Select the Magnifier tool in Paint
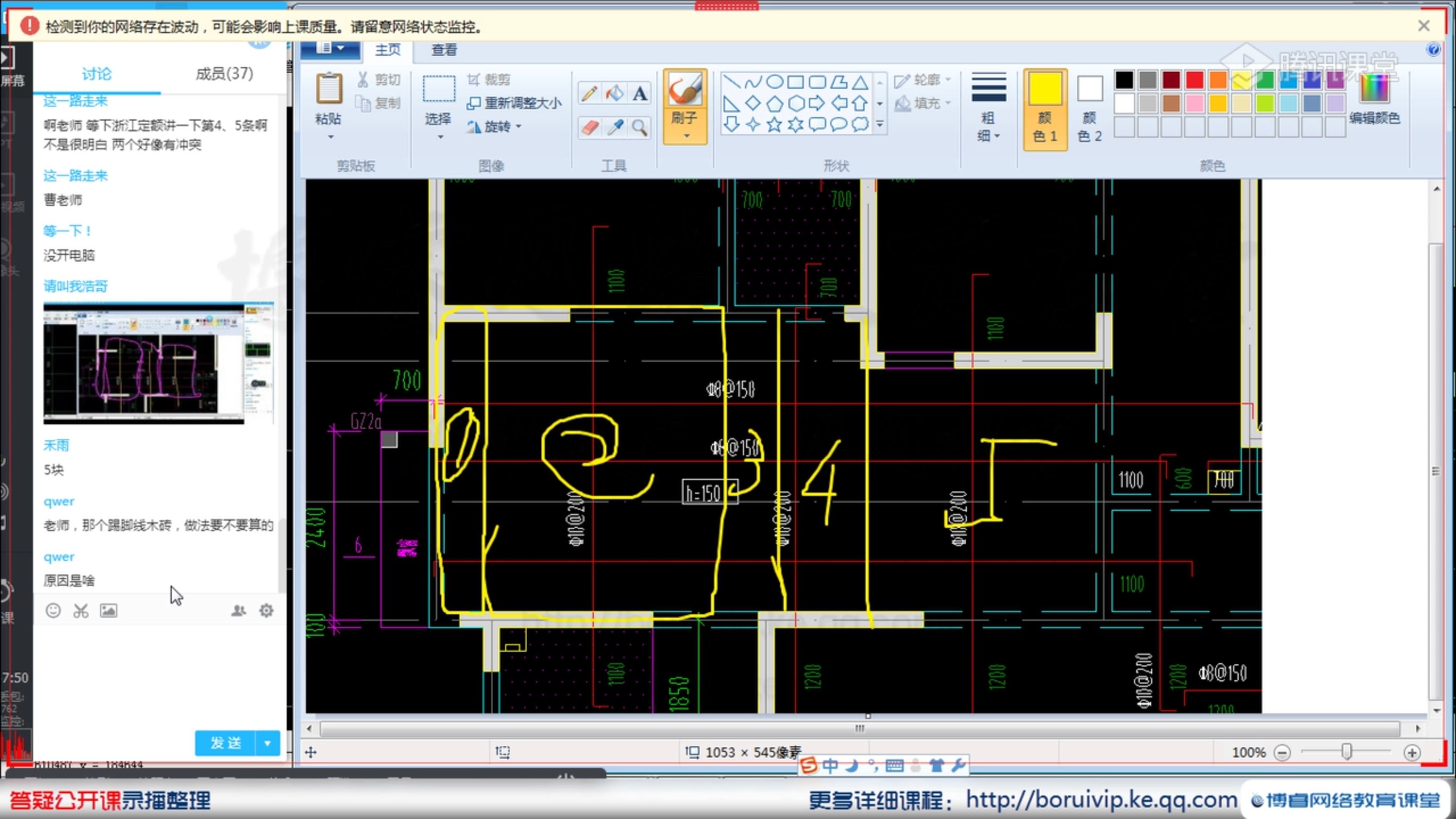 click(x=640, y=127)
